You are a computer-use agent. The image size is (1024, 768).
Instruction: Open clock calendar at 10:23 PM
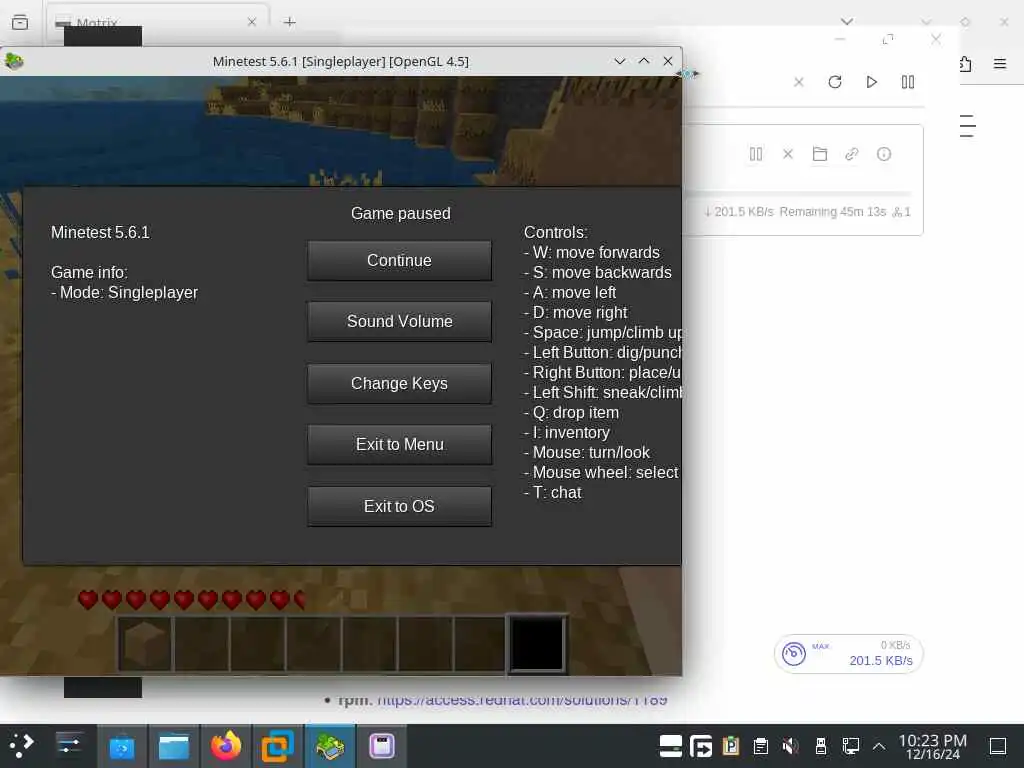click(933, 746)
